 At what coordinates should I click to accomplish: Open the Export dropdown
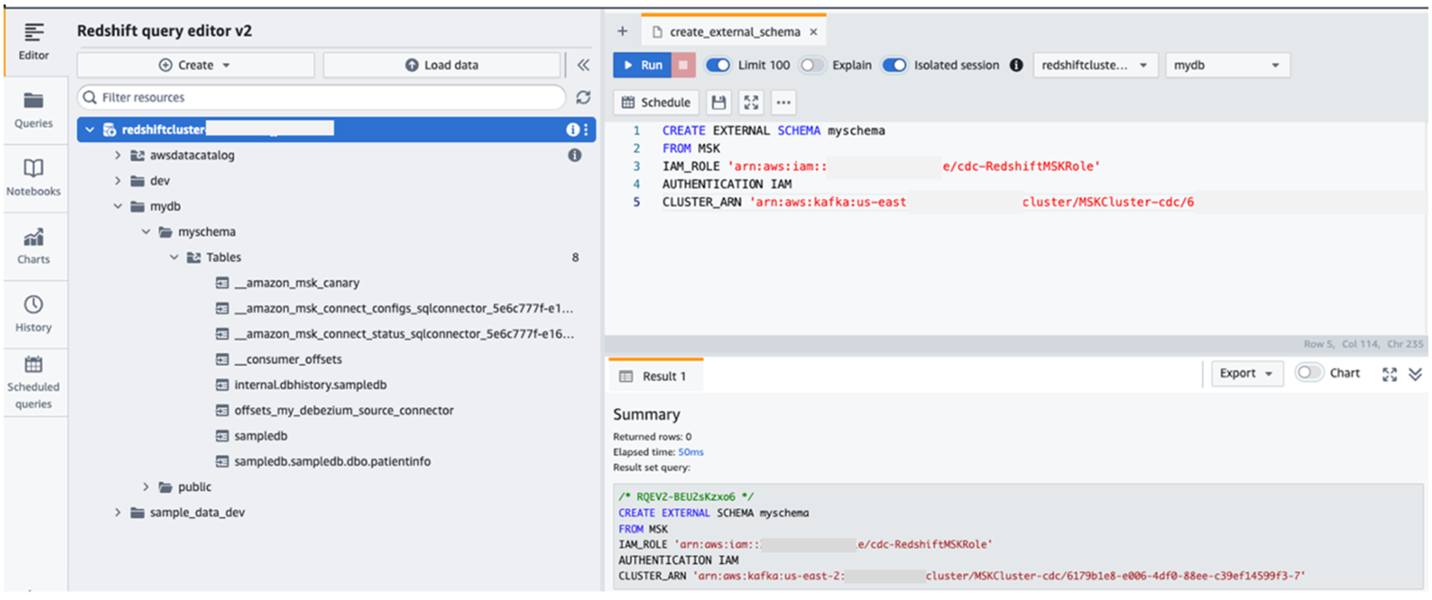coord(1247,373)
